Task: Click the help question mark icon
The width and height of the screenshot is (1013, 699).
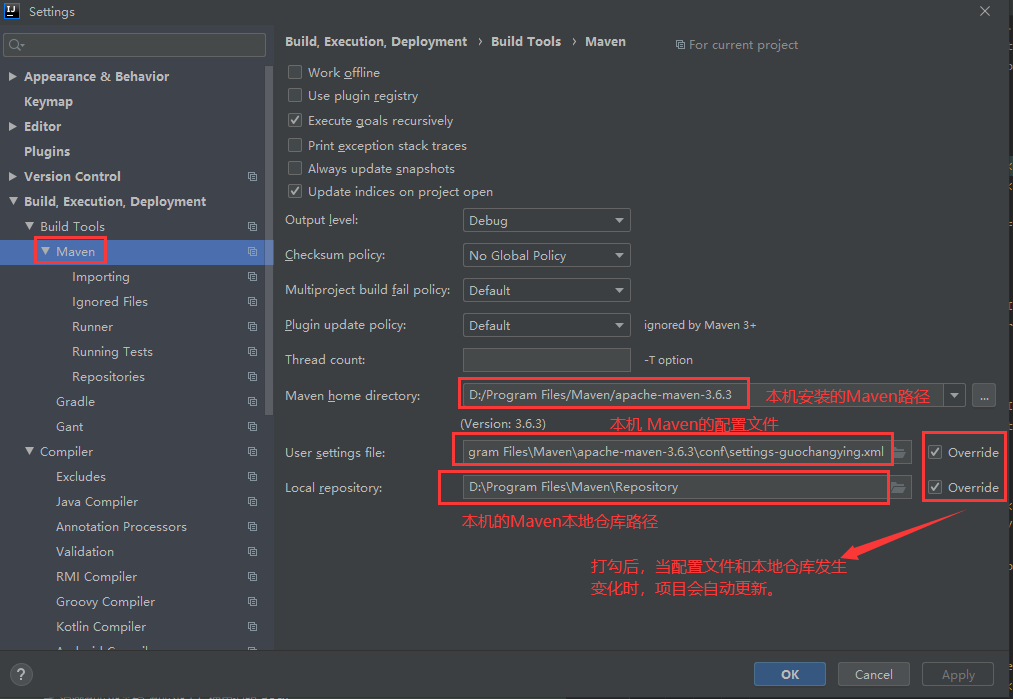Action: (20, 674)
